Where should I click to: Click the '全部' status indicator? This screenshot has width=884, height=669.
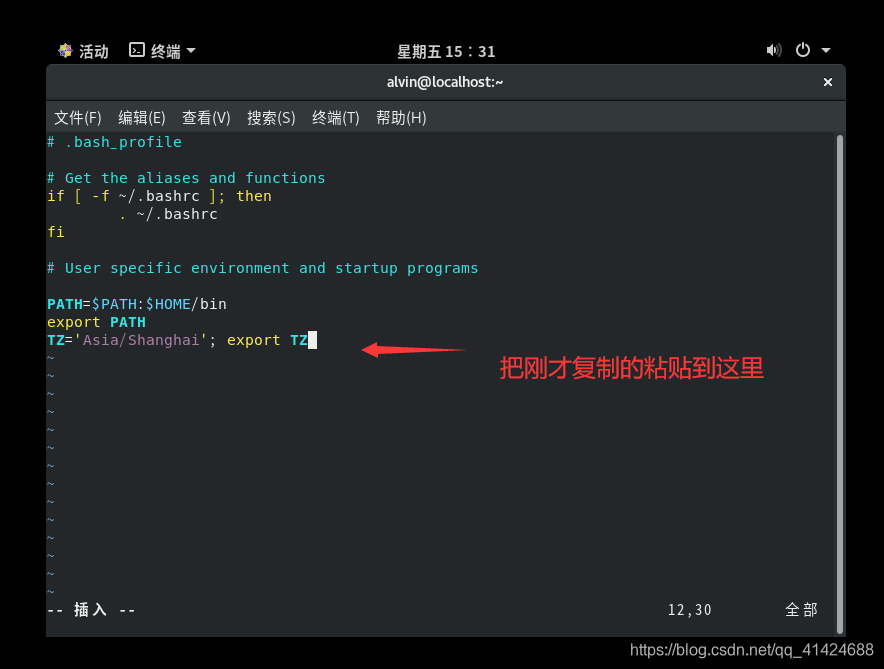801,610
